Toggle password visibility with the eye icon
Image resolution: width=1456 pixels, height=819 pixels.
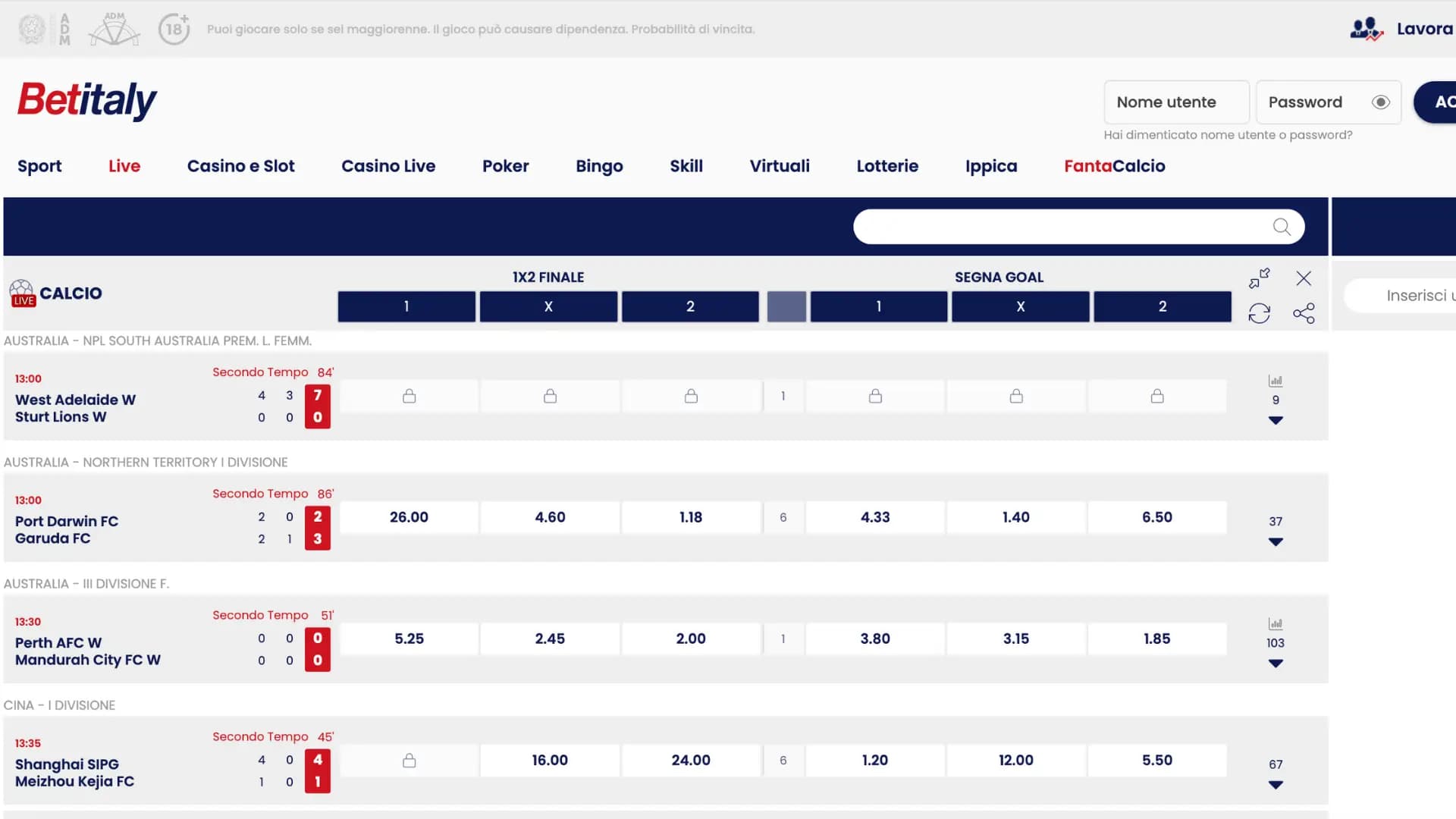point(1380,102)
